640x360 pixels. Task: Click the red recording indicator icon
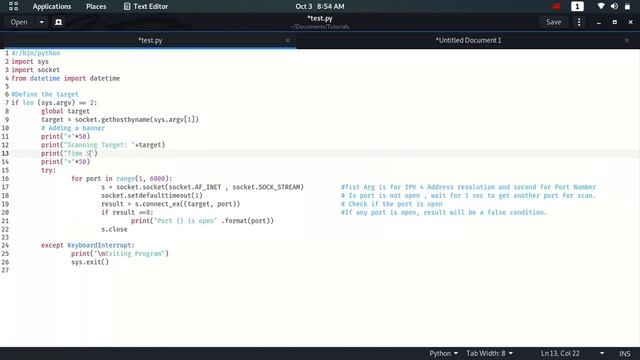click(x=556, y=7)
